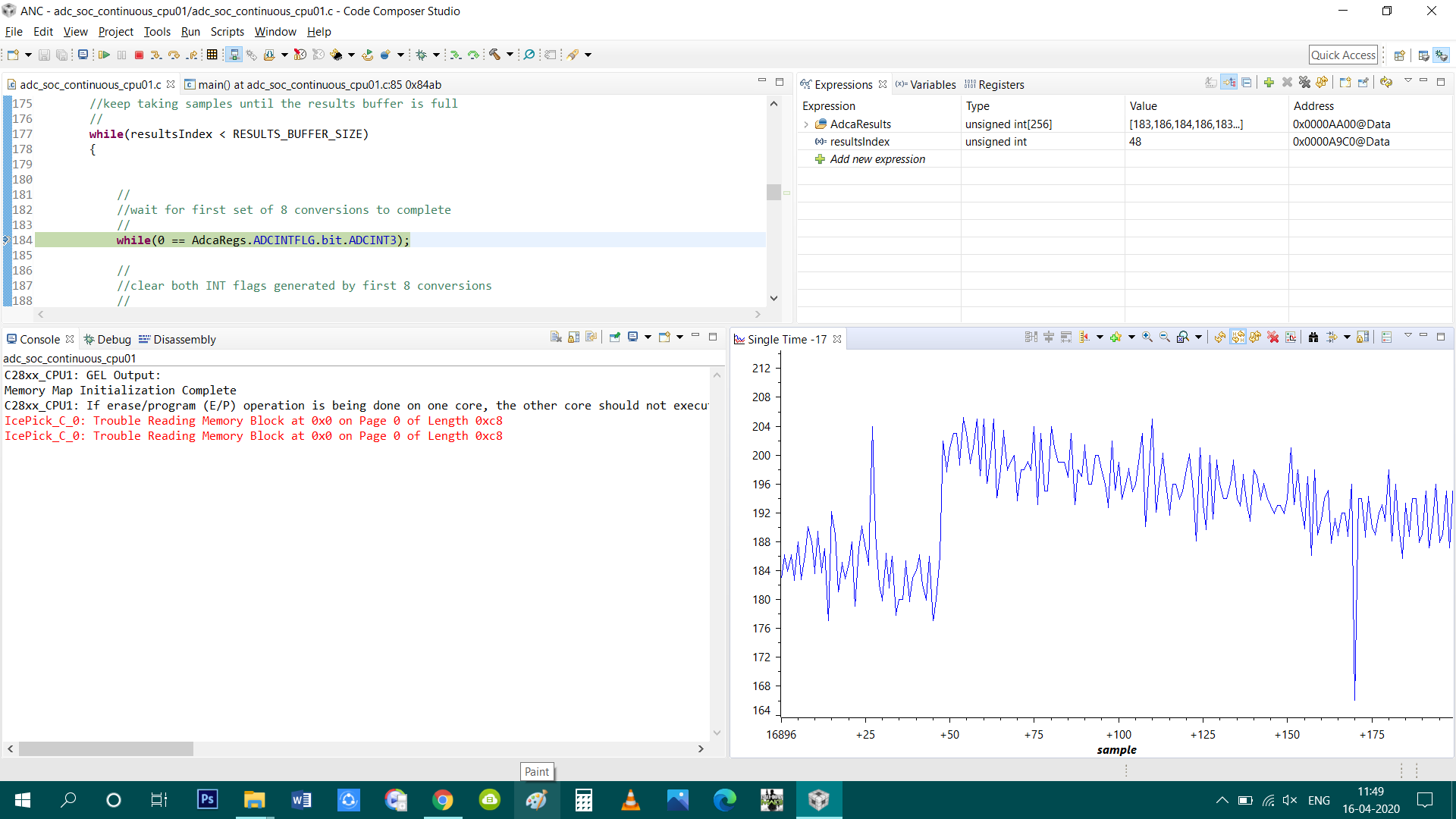This screenshot has width=1456, height=819.
Task: Click red X icon in graph toolbar
Action: tap(1273, 337)
